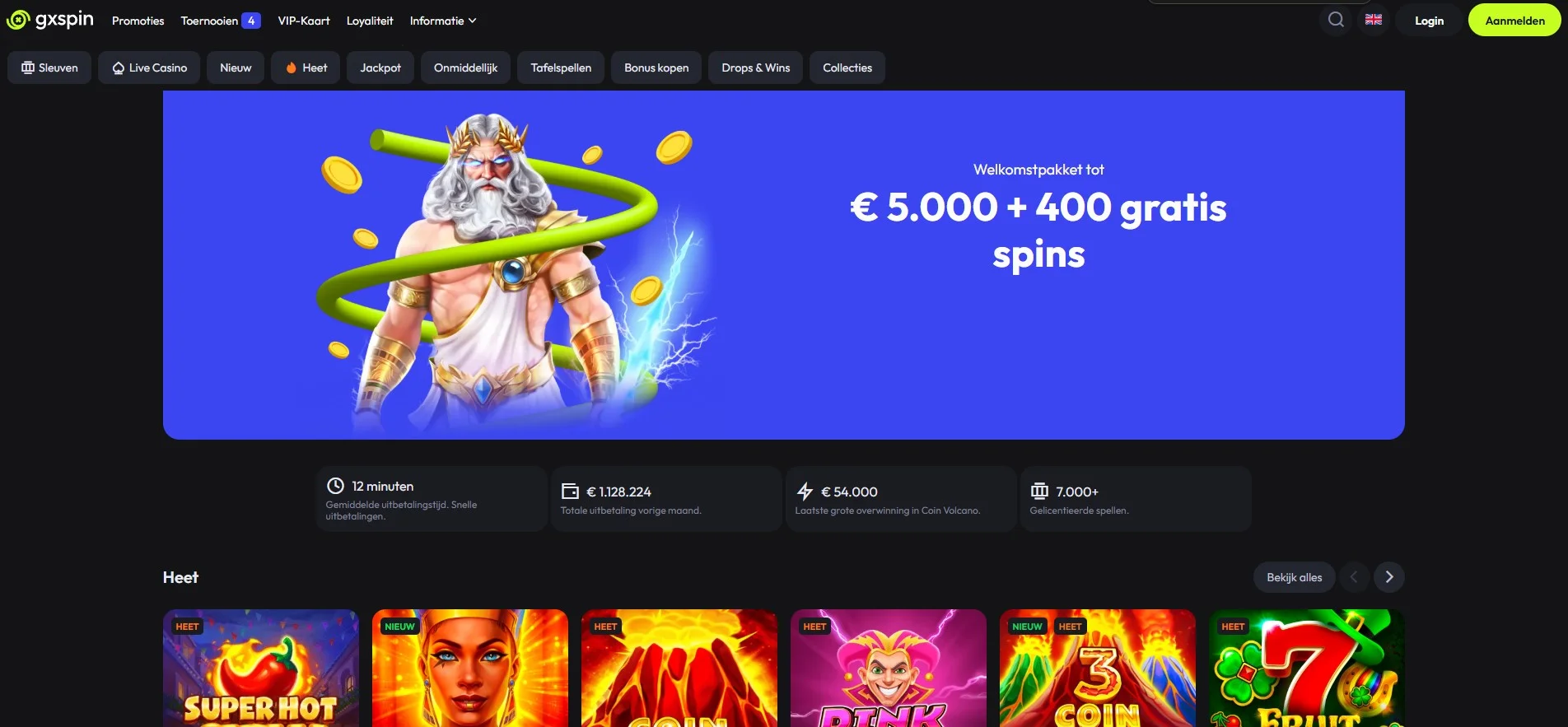This screenshot has width=1568, height=727.
Task: Click the clock icon beside 12 minuten
Action: click(335, 486)
